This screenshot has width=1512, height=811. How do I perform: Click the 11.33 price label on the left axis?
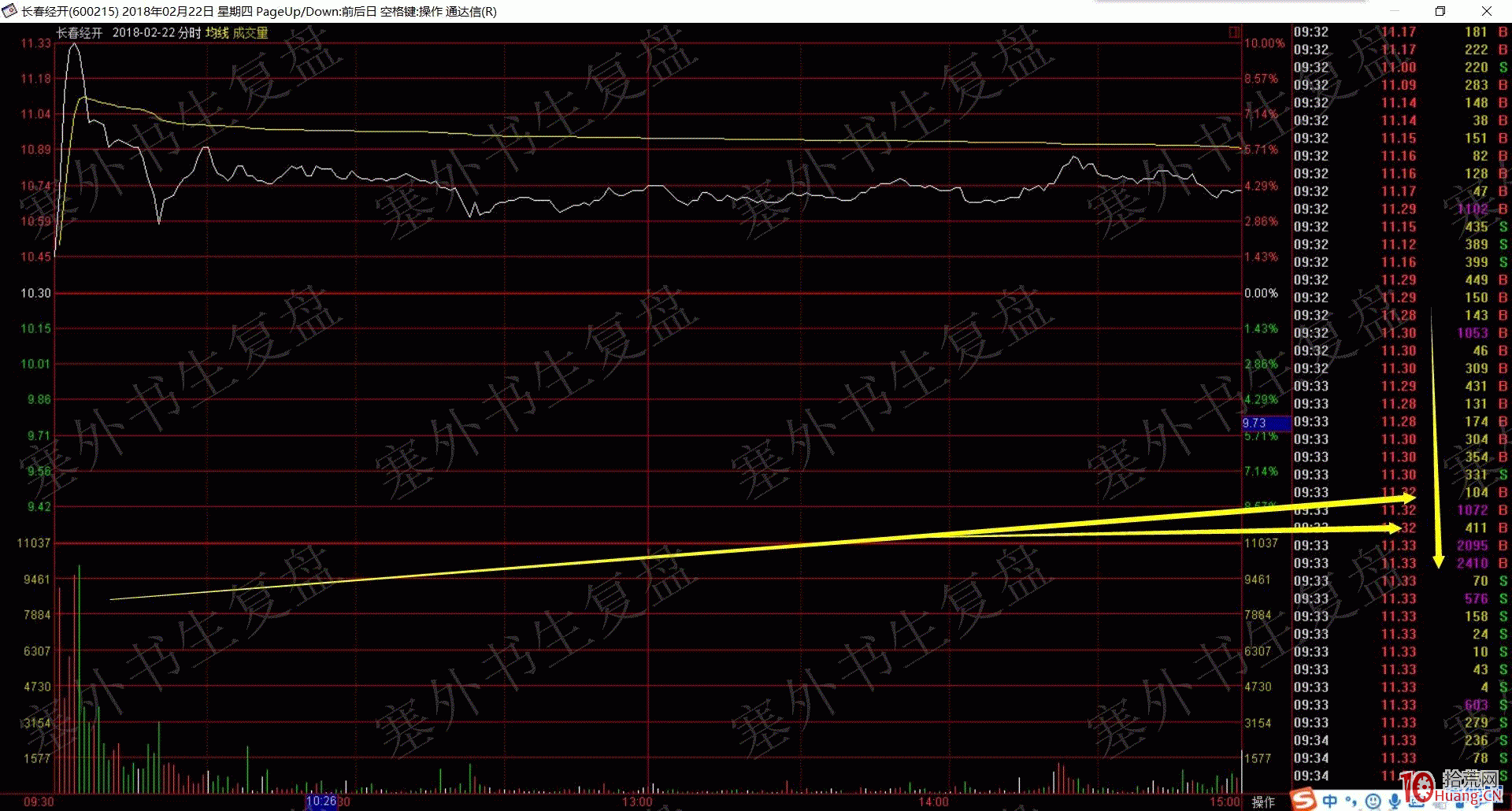[x=35, y=43]
